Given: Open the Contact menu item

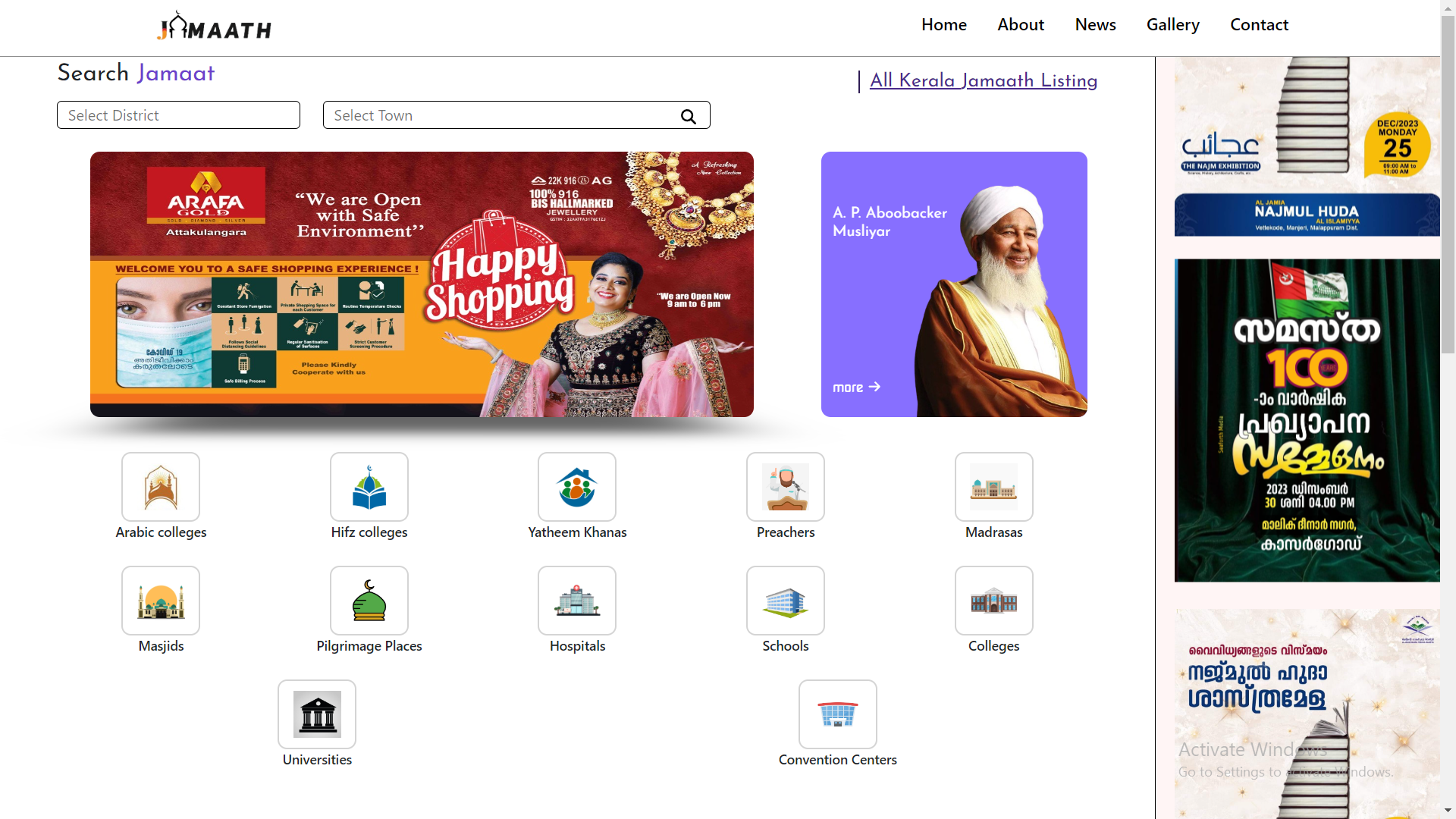Looking at the screenshot, I should coord(1260,25).
